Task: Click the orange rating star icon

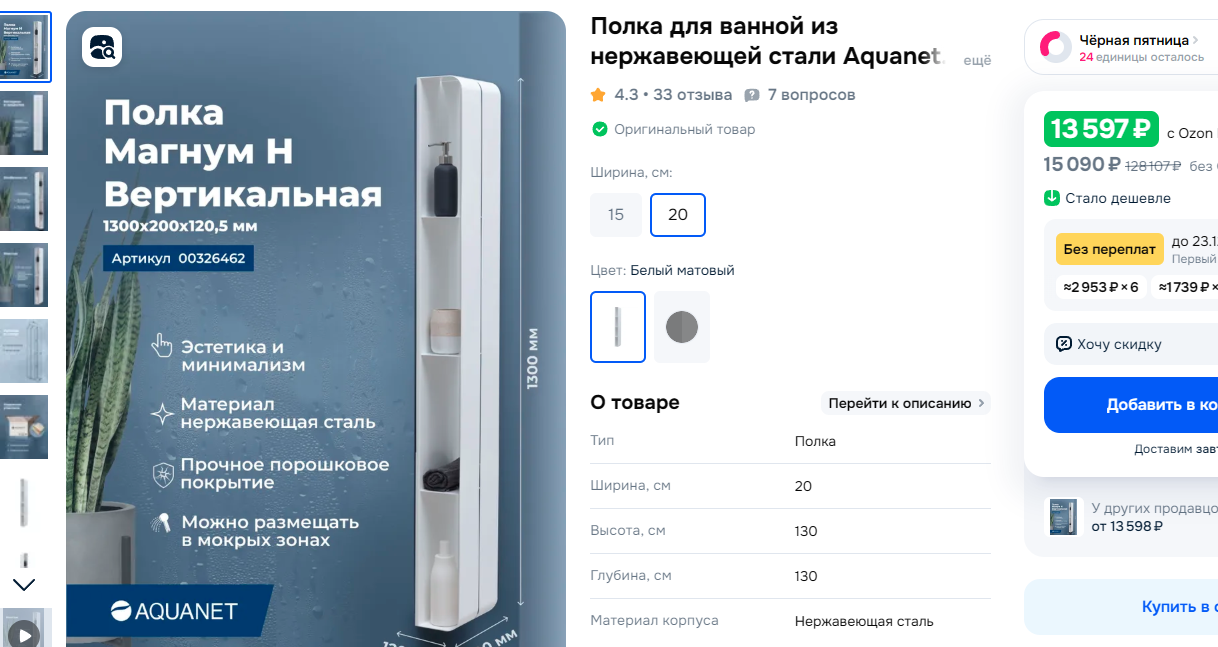Action: 598,95
